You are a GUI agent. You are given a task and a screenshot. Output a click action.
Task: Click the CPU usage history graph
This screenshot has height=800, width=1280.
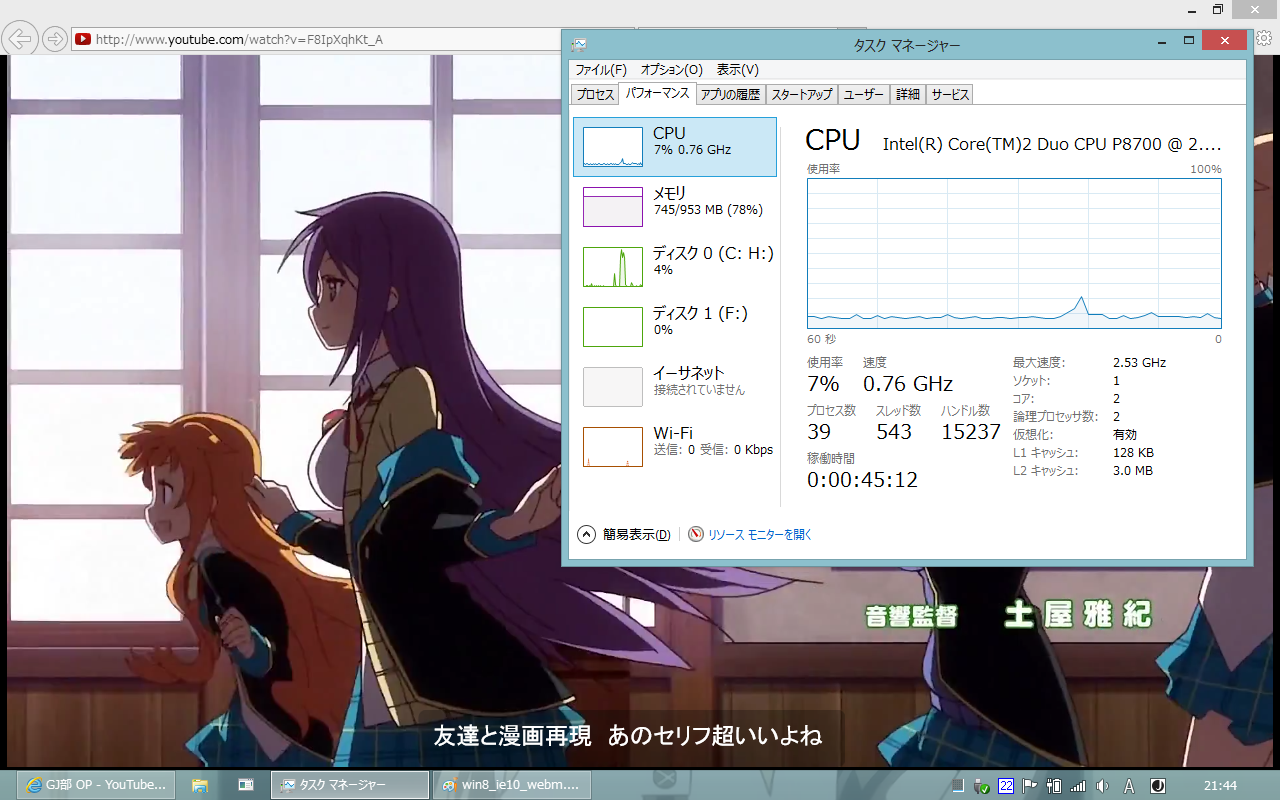pyautogui.click(x=1014, y=254)
